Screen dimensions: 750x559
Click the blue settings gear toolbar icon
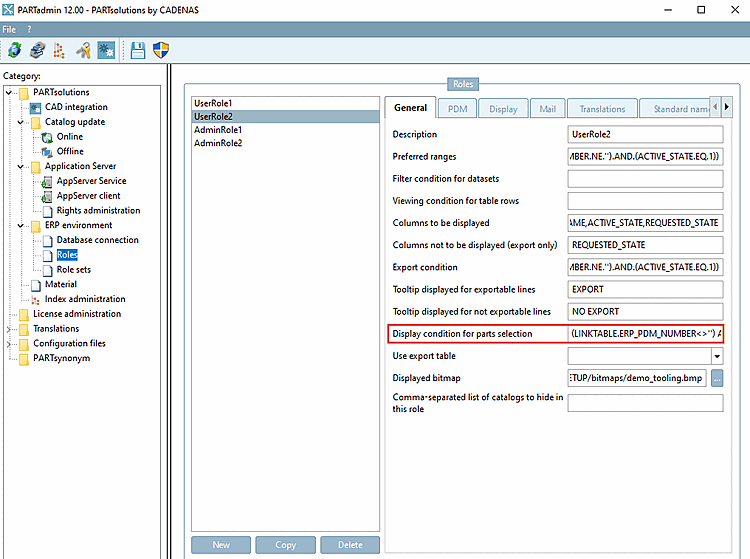106,50
